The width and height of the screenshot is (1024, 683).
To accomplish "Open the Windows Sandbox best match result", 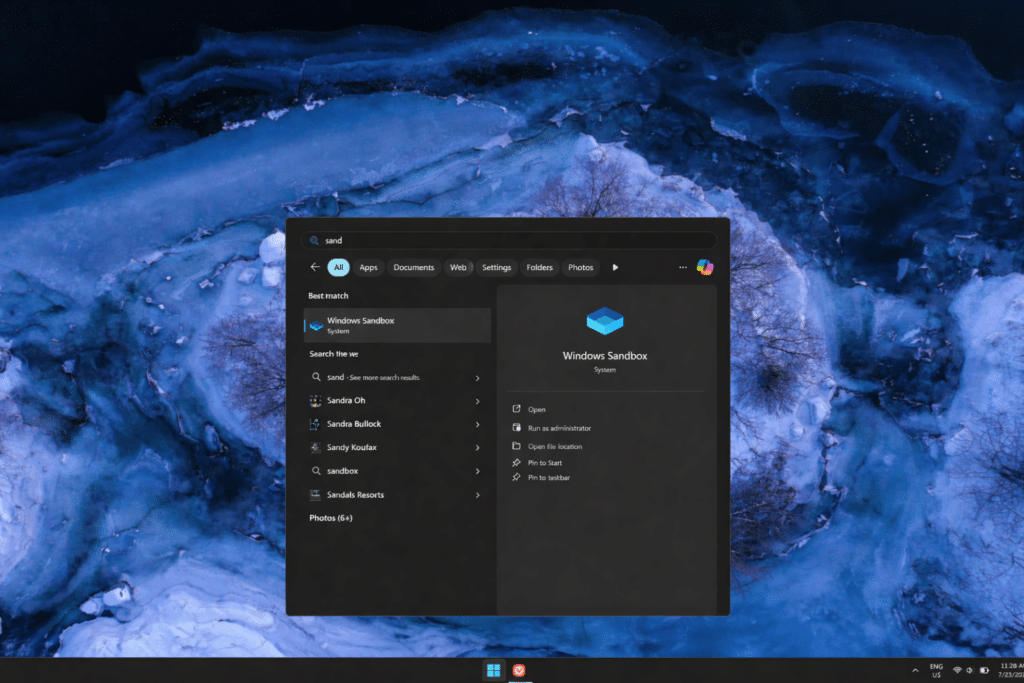I will [397, 325].
